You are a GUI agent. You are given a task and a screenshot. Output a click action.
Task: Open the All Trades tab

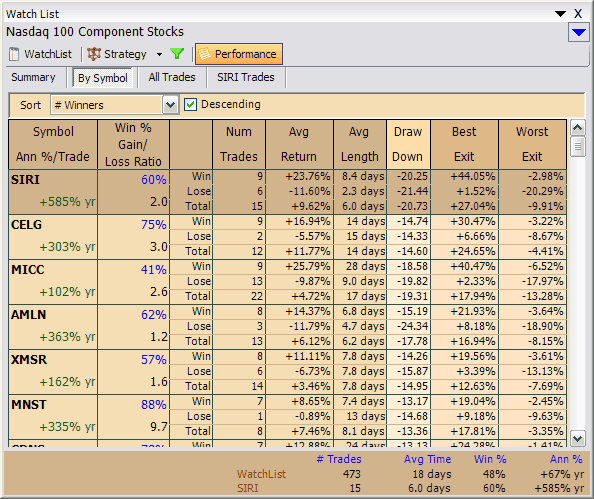172,77
